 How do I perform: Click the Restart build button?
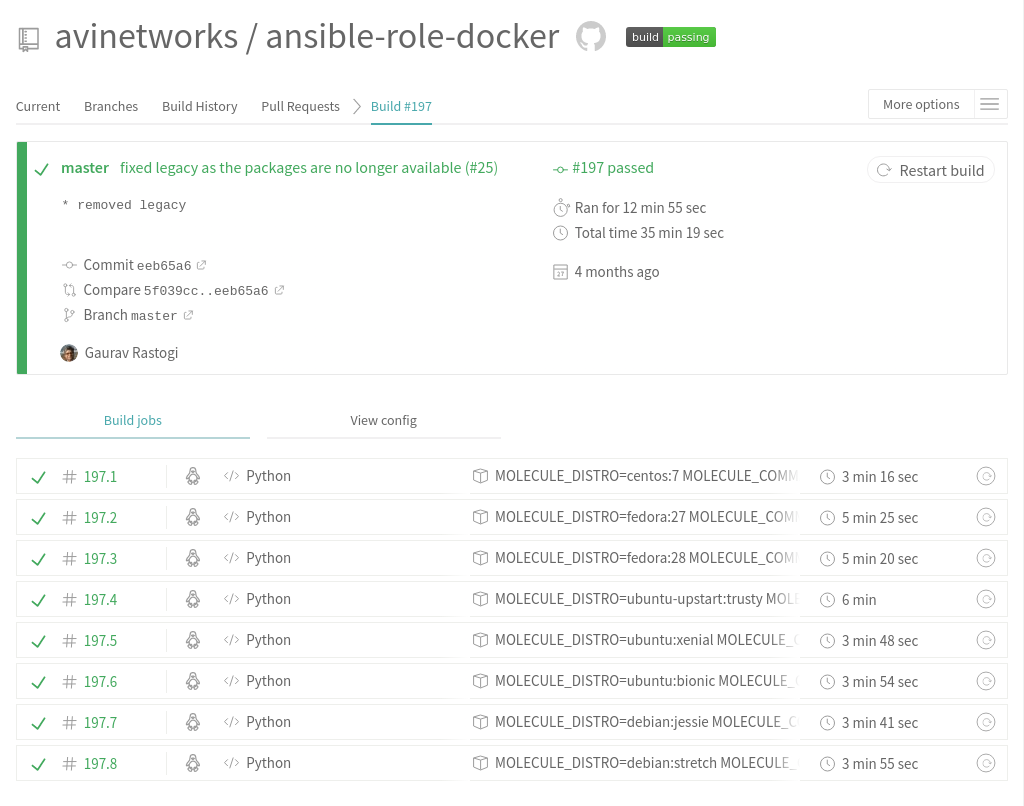pyautogui.click(x=931, y=170)
